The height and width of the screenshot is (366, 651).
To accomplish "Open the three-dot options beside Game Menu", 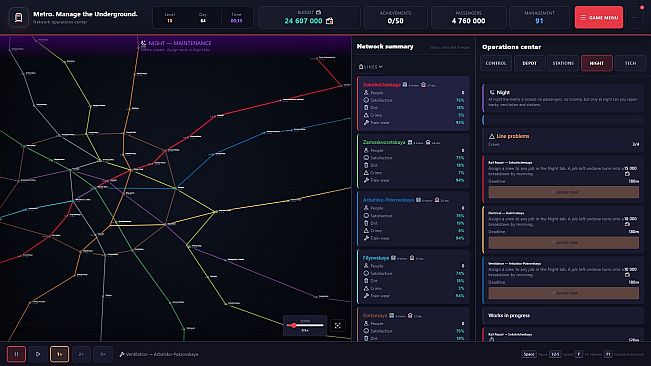I will [635, 18].
